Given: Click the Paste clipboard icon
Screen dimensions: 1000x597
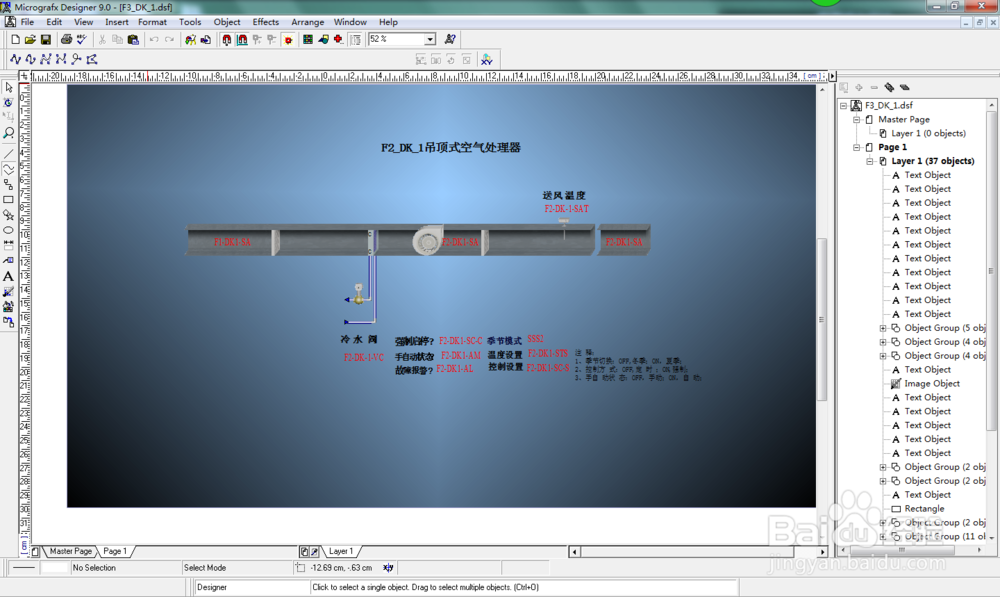Looking at the screenshot, I should 133,40.
